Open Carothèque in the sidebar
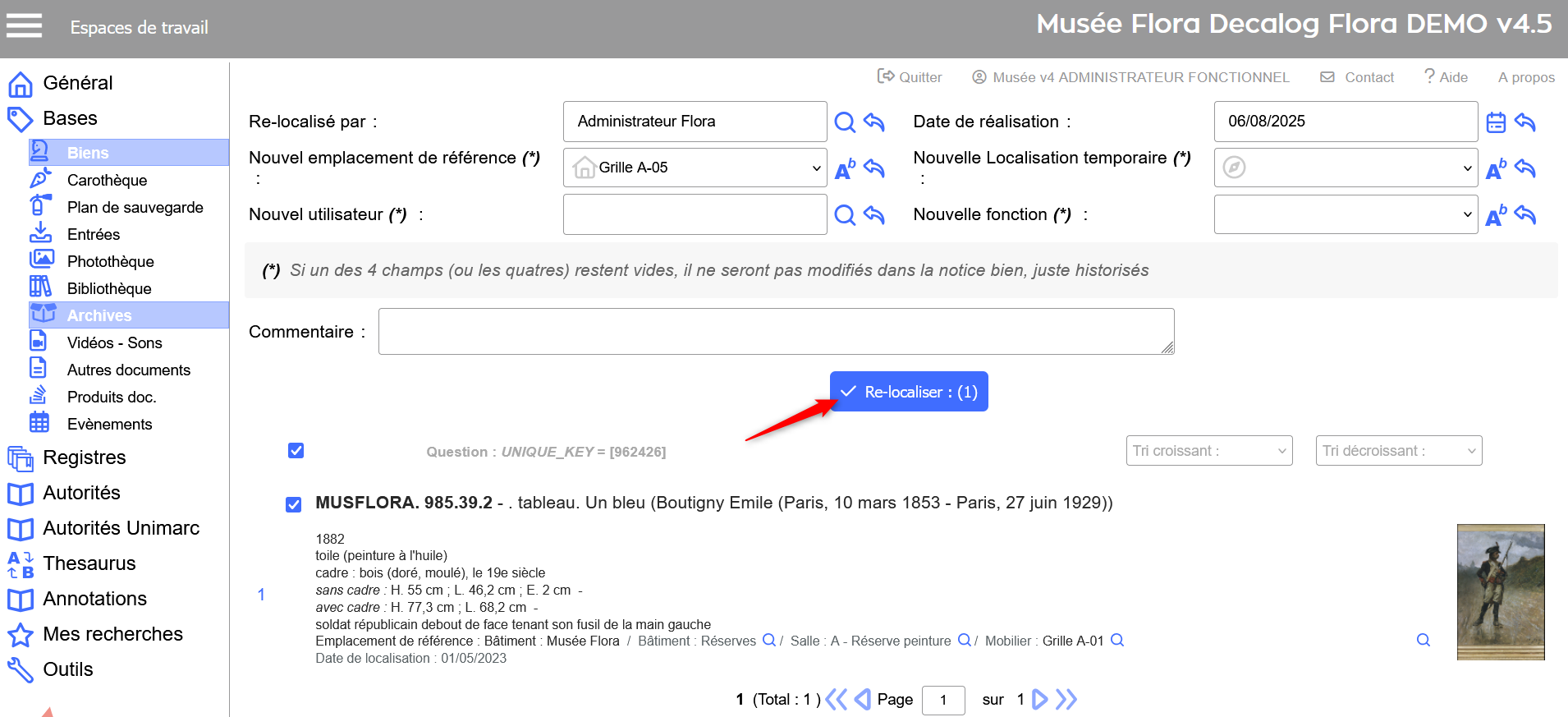The height and width of the screenshot is (717, 1568). (107, 180)
